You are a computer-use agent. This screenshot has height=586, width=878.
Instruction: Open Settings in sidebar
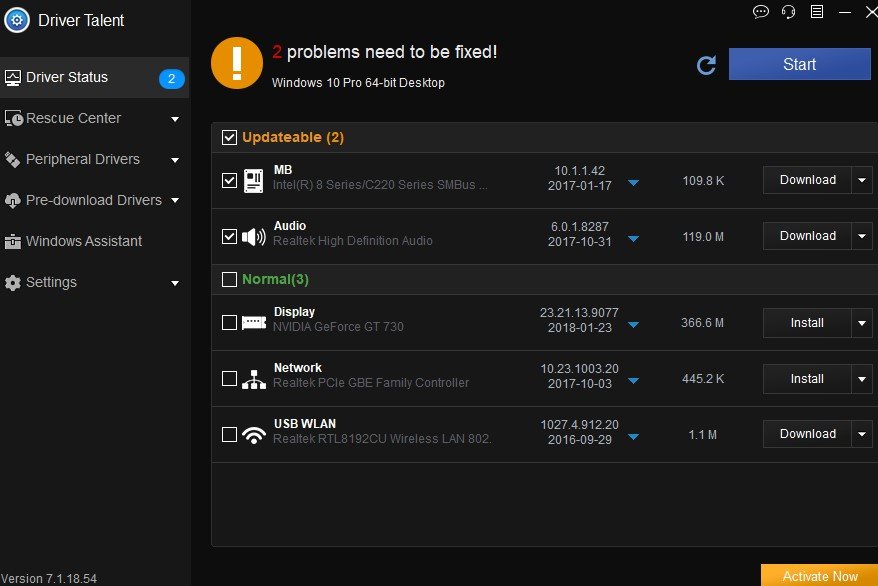(x=94, y=283)
